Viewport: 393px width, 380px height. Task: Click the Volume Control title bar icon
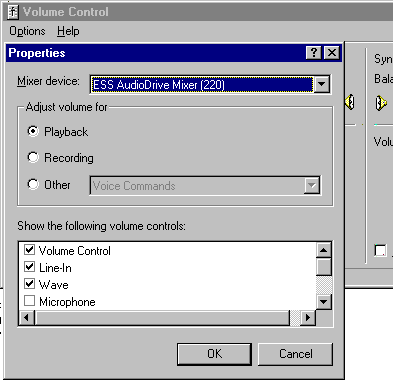tap(13, 12)
